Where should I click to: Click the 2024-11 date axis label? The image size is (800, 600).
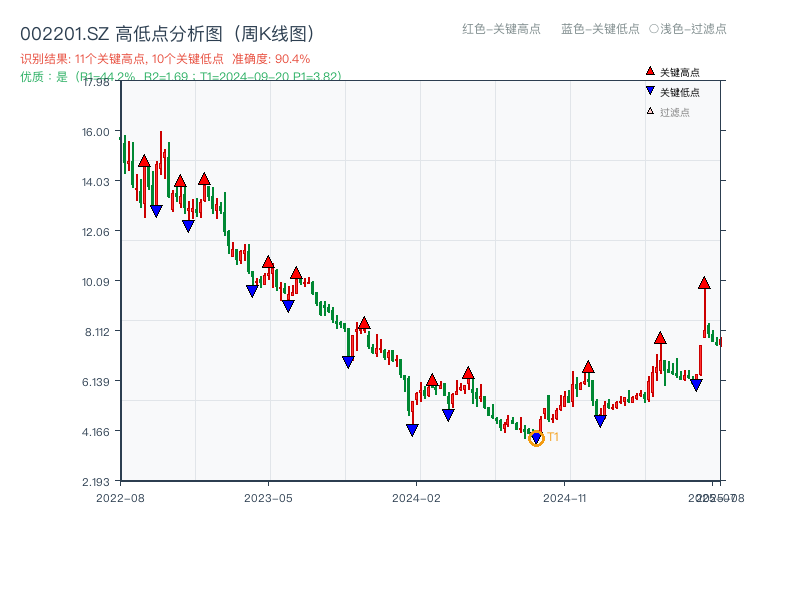point(564,498)
